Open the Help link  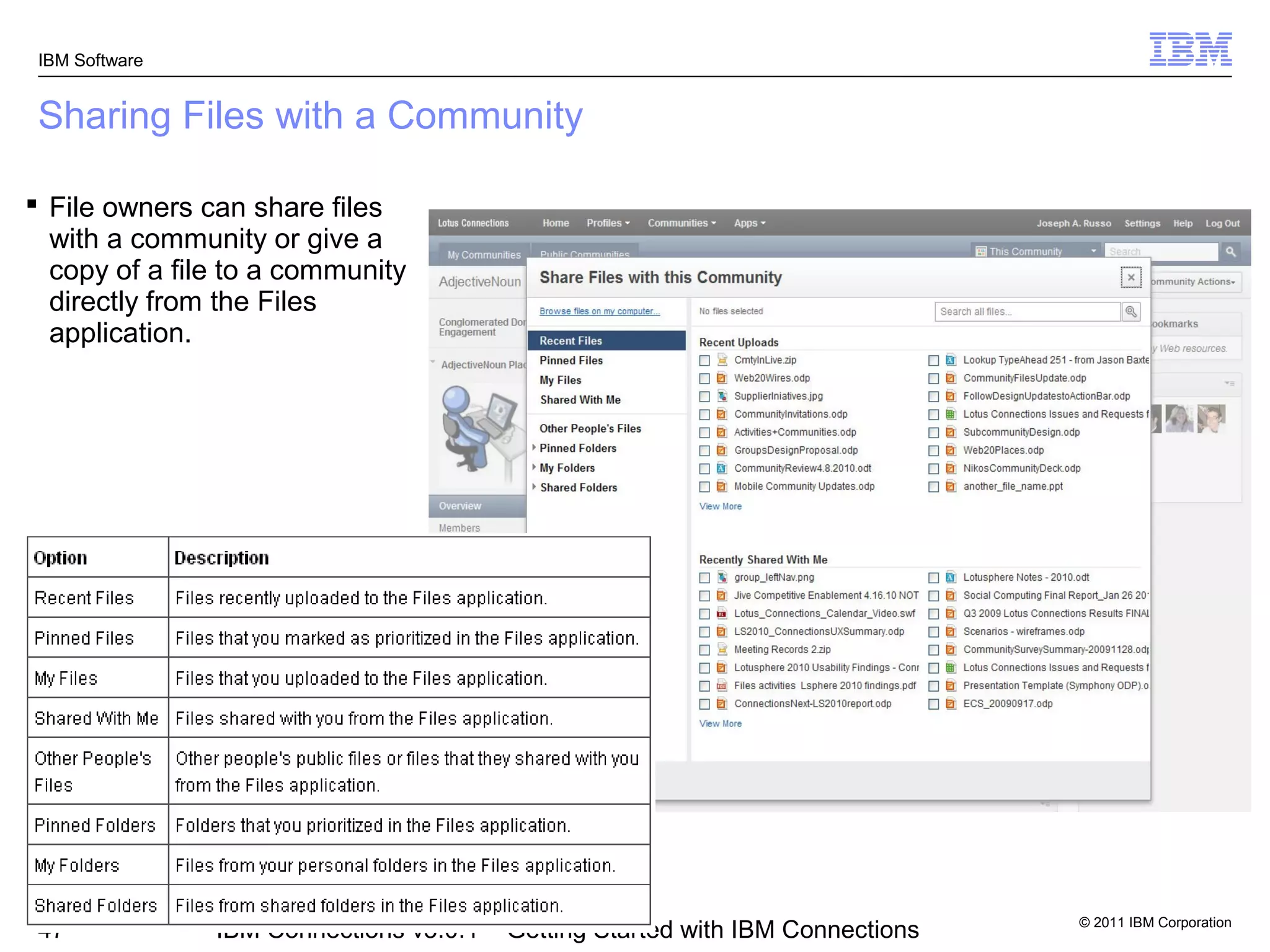coord(1183,224)
